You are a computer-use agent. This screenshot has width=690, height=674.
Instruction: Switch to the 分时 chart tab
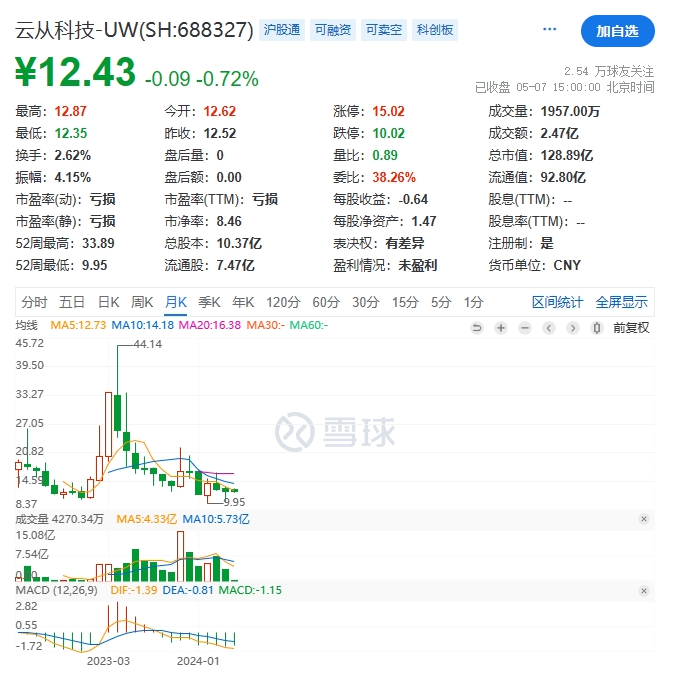tap(34, 302)
